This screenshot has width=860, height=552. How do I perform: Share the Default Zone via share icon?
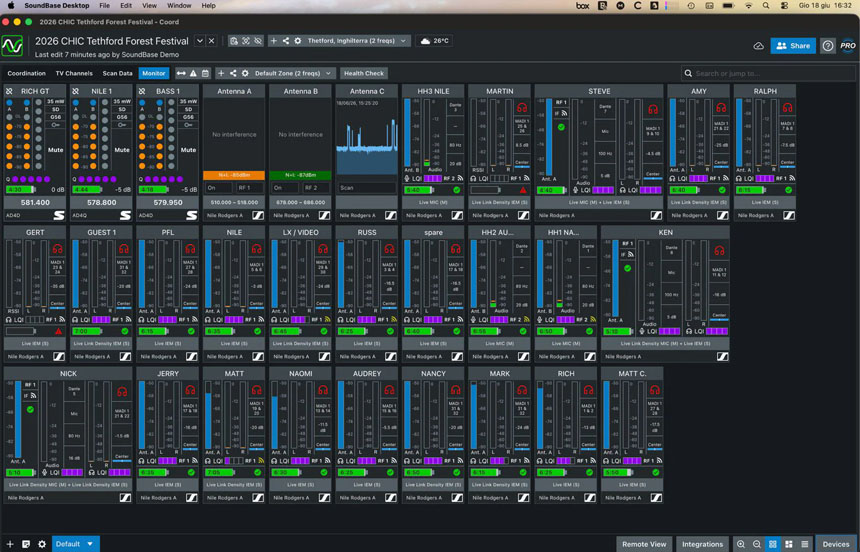pos(233,74)
